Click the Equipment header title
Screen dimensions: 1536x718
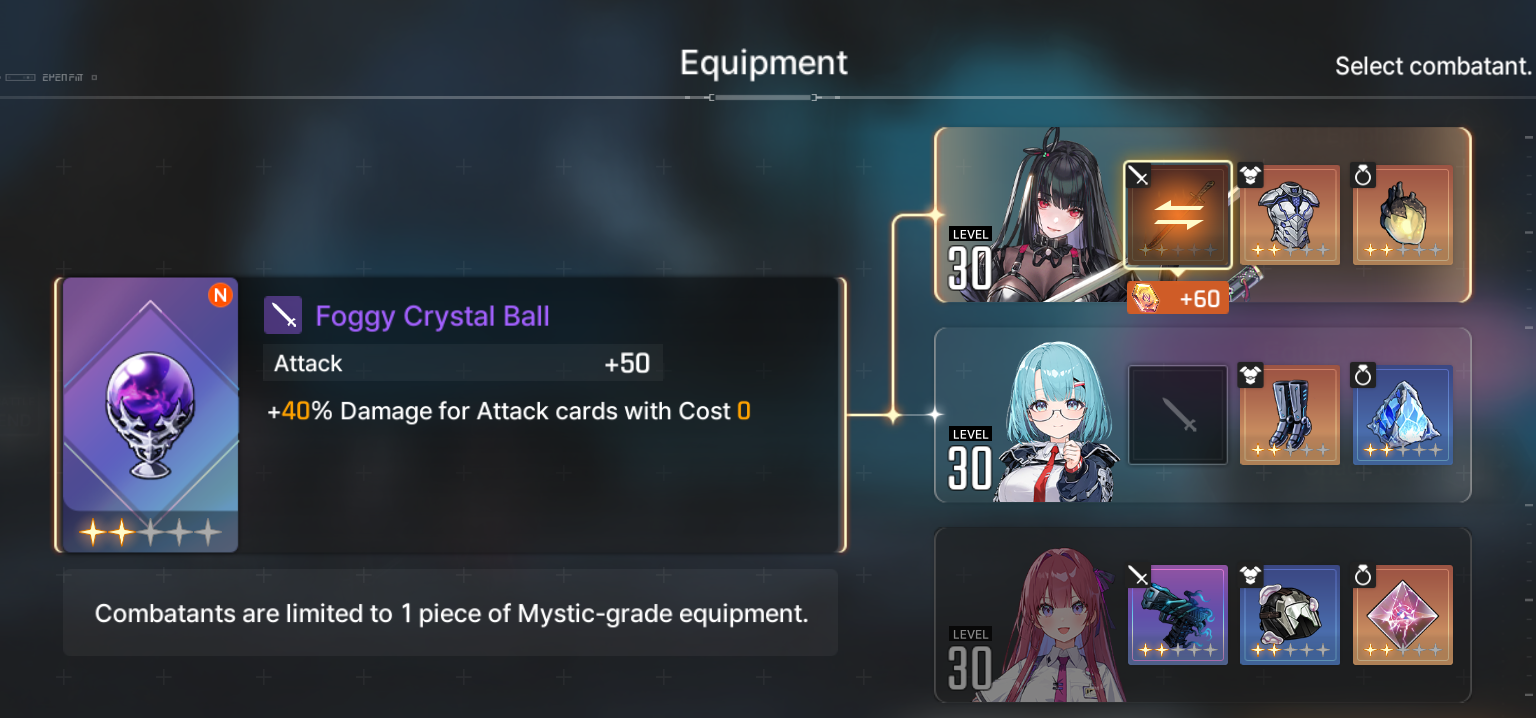(x=764, y=62)
